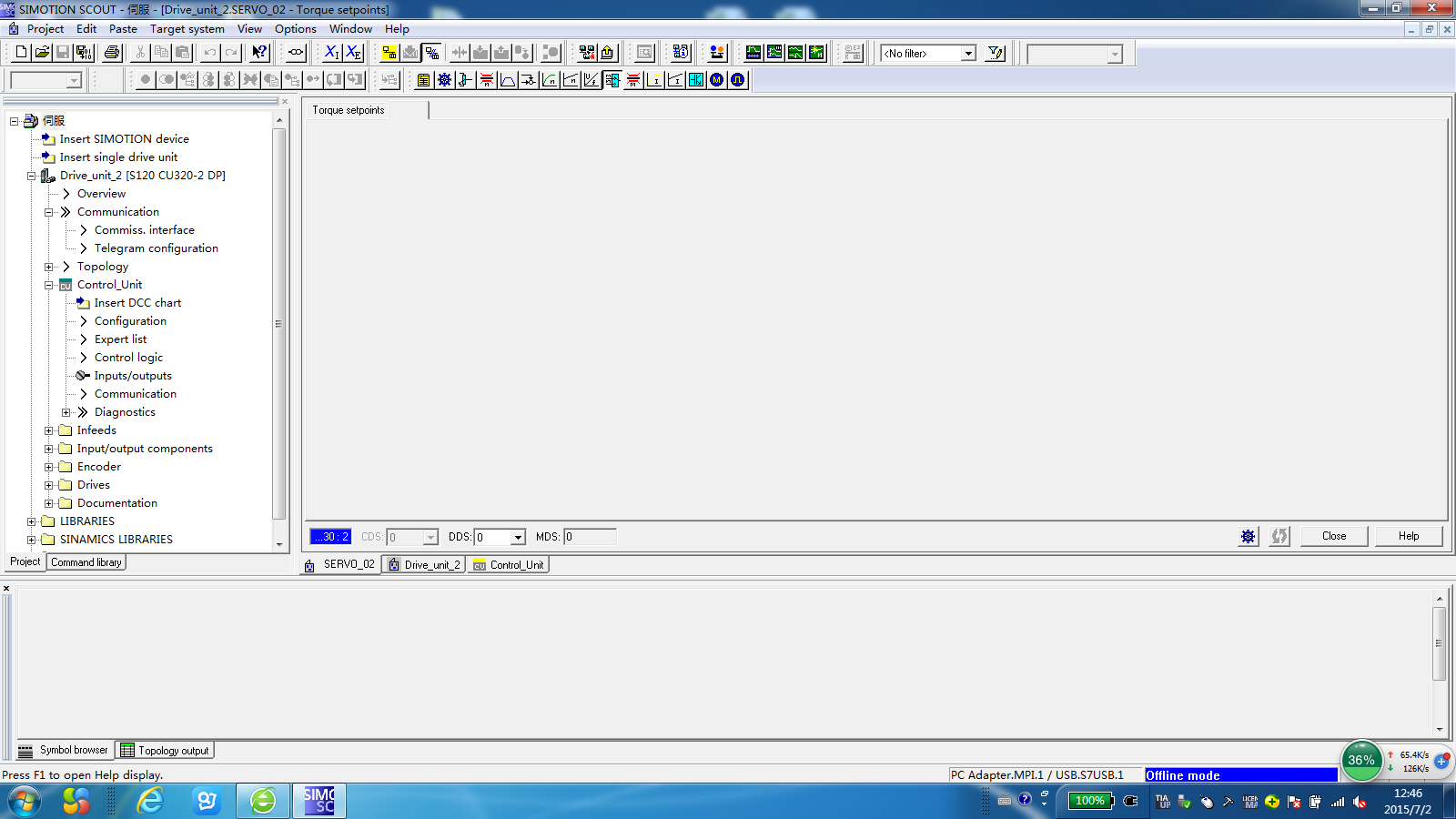The height and width of the screenshot is (819, 1456).
Task: Switch to the Drive_unit_2 window tab
Action: (x=424, y=565)
